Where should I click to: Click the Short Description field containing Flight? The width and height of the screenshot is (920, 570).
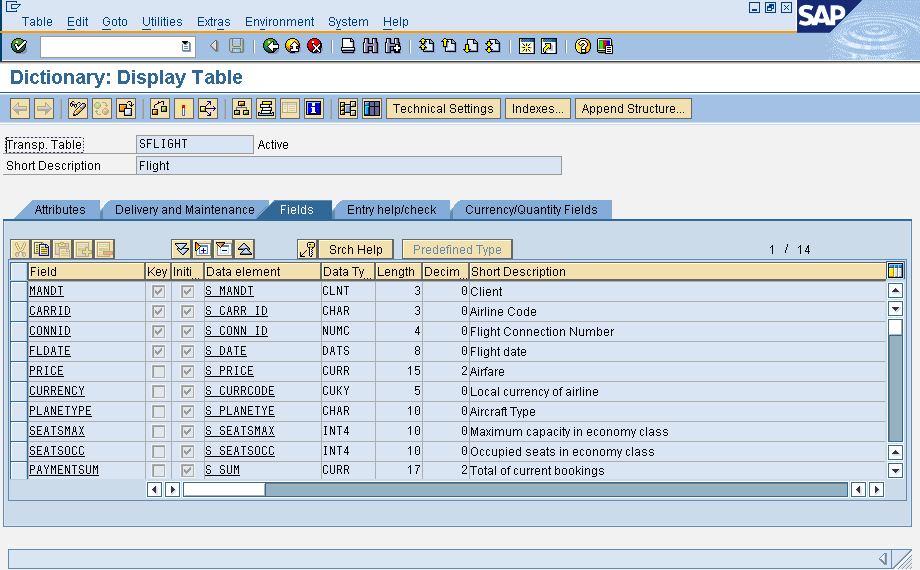349,166
